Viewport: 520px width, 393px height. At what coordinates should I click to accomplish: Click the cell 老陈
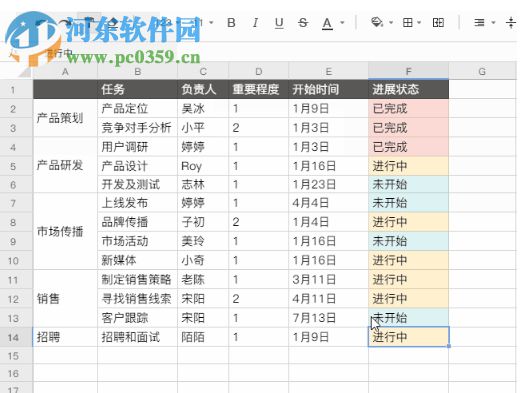[x=203, y=279]
